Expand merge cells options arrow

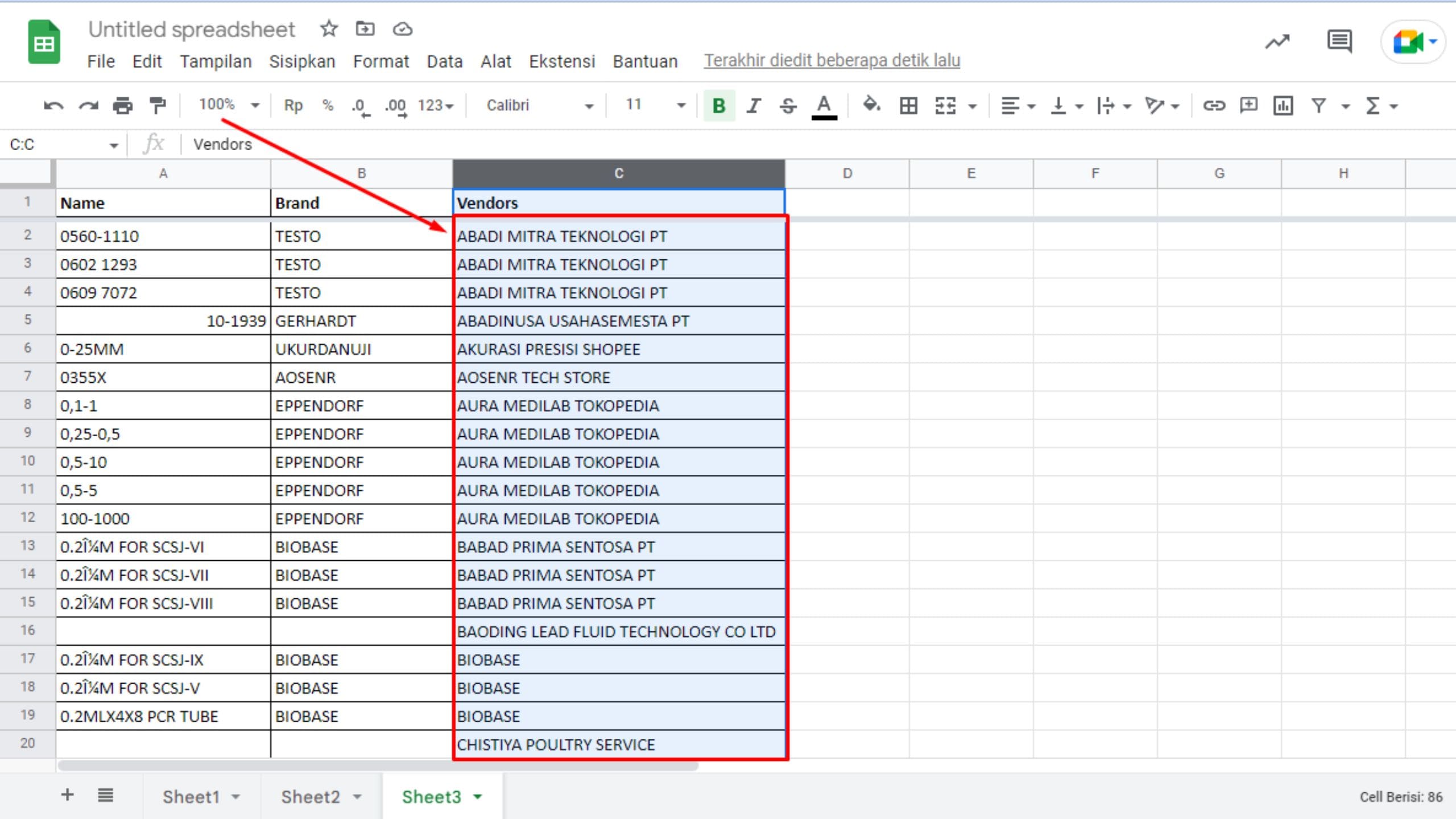pyautogui.click(x=973, y=106)
